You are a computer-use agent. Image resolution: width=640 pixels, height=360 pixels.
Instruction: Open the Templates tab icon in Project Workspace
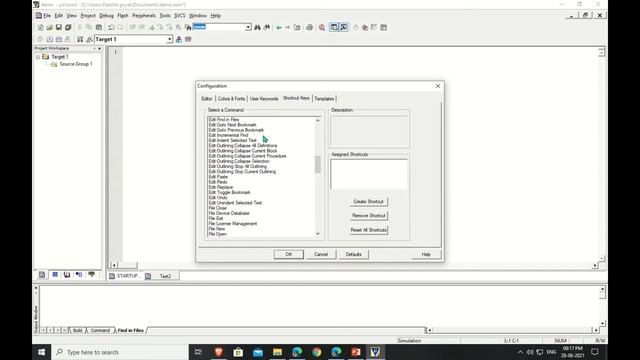point(91,275)
